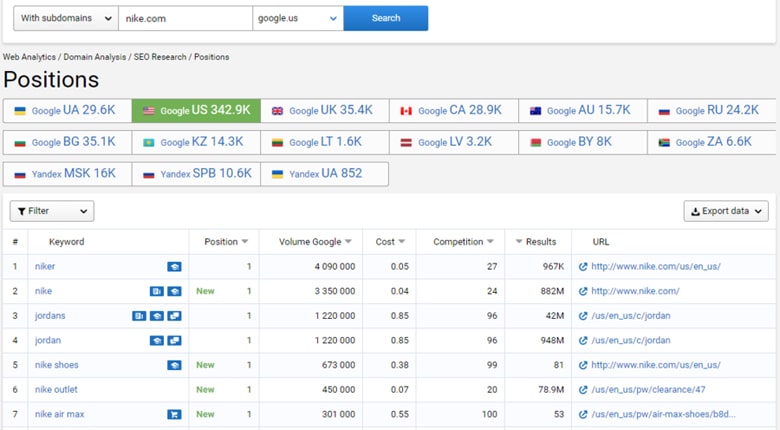The image size is (780, 430).
Task: Open the google.us search engine dropdown
Action: tap(298, 18)
